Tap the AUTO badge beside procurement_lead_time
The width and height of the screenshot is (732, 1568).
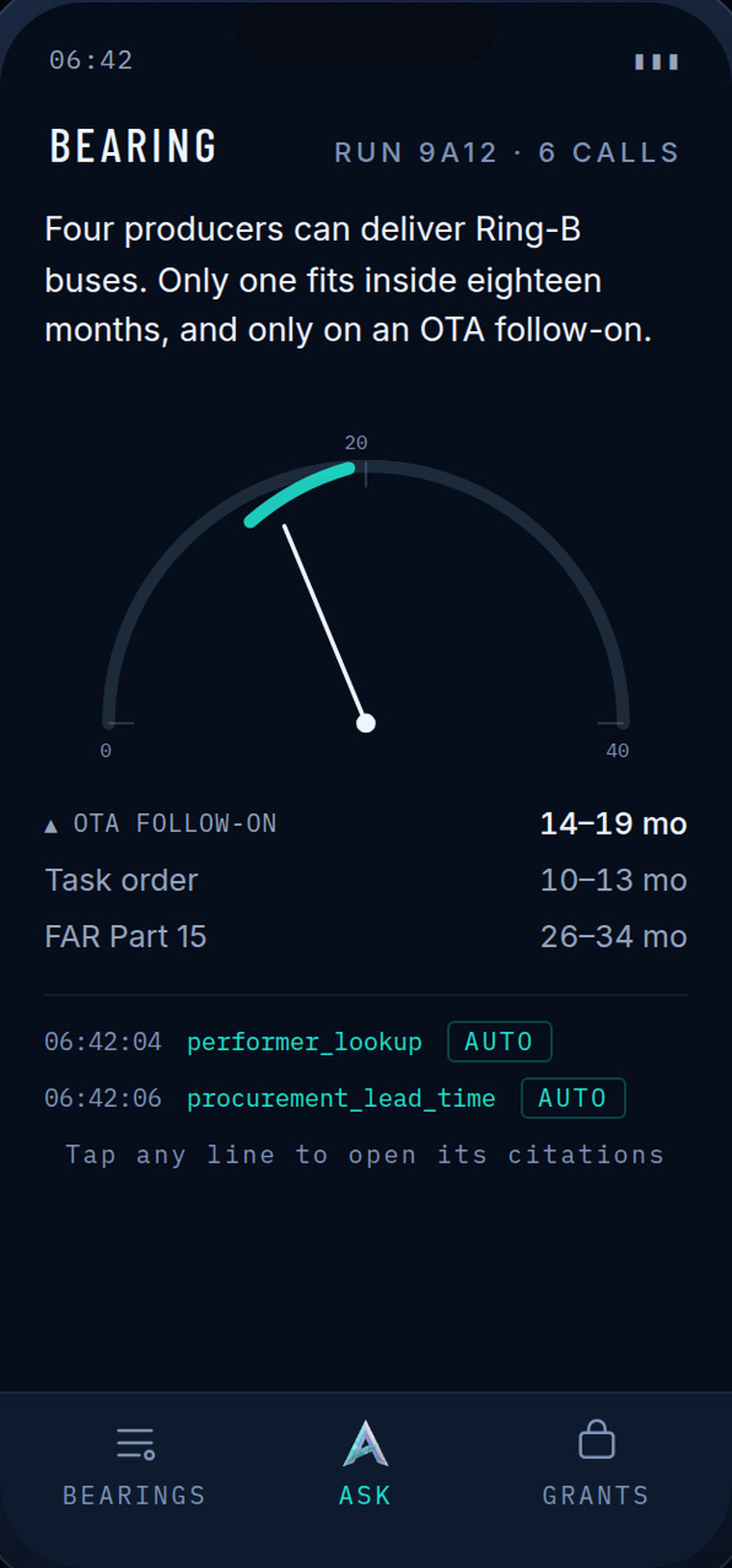[x=573, y=1098]
